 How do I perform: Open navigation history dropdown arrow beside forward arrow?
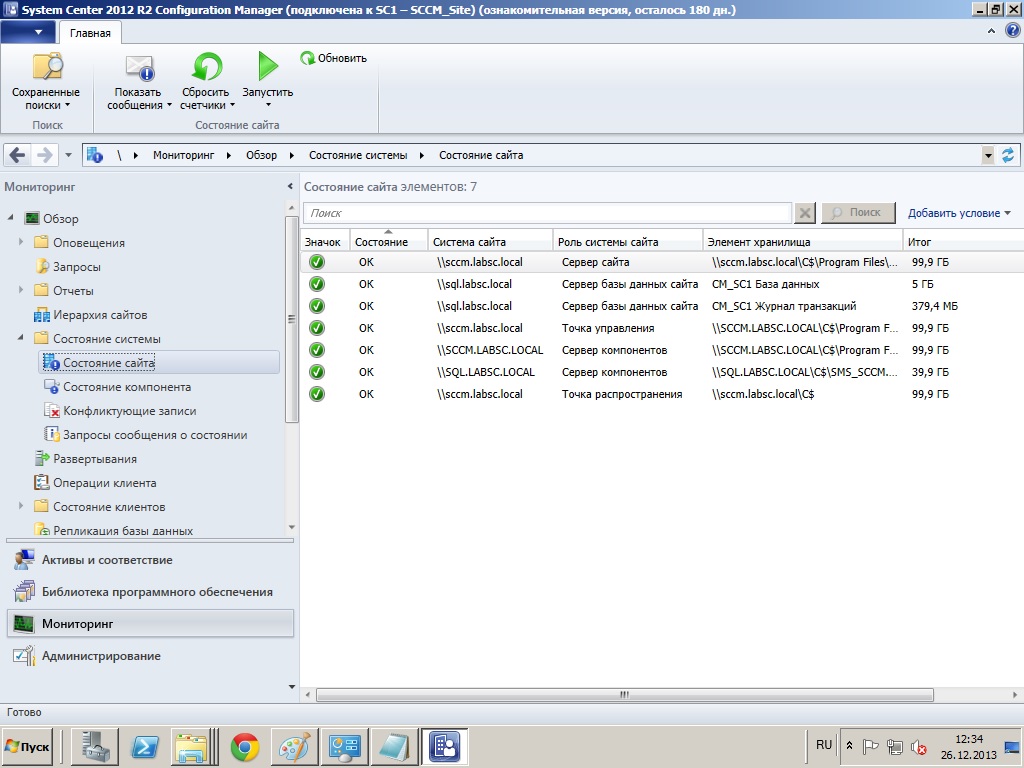[x=69, y=155]
